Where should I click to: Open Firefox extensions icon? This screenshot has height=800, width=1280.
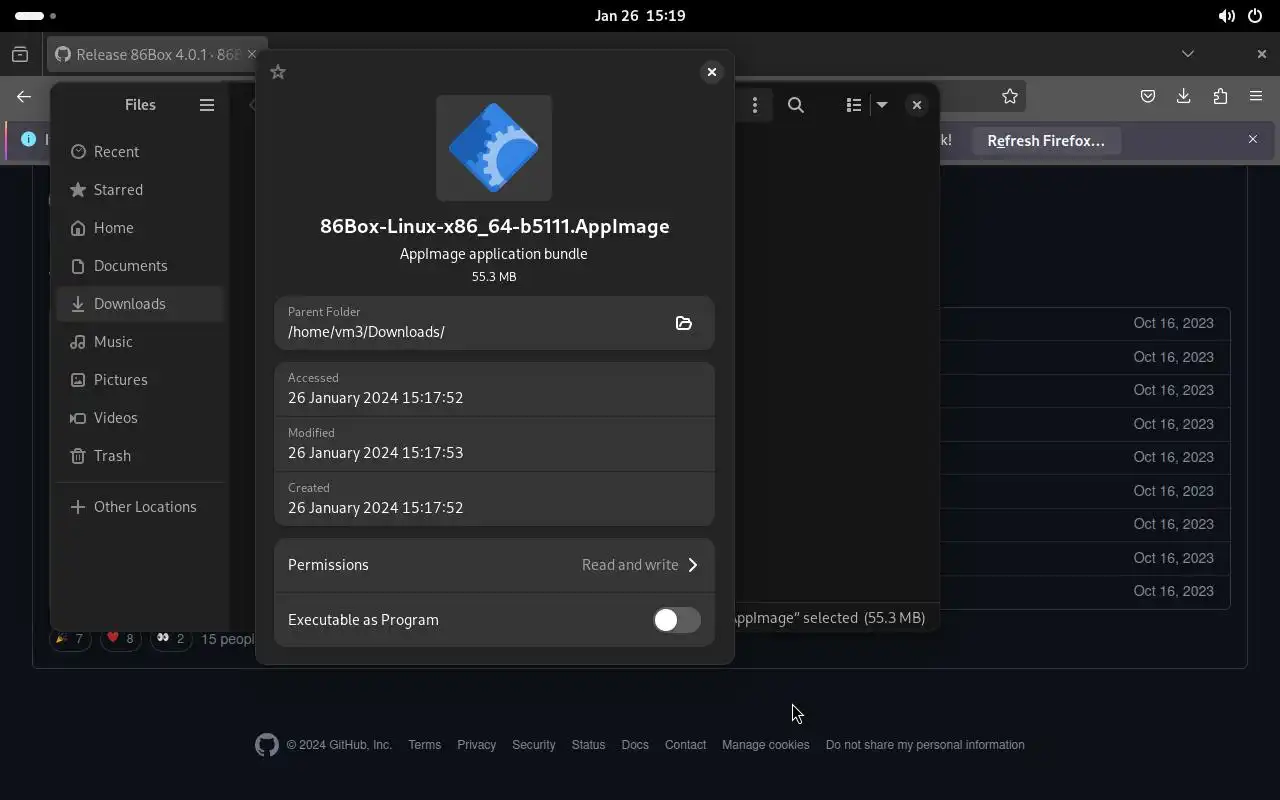[1220, 97]
